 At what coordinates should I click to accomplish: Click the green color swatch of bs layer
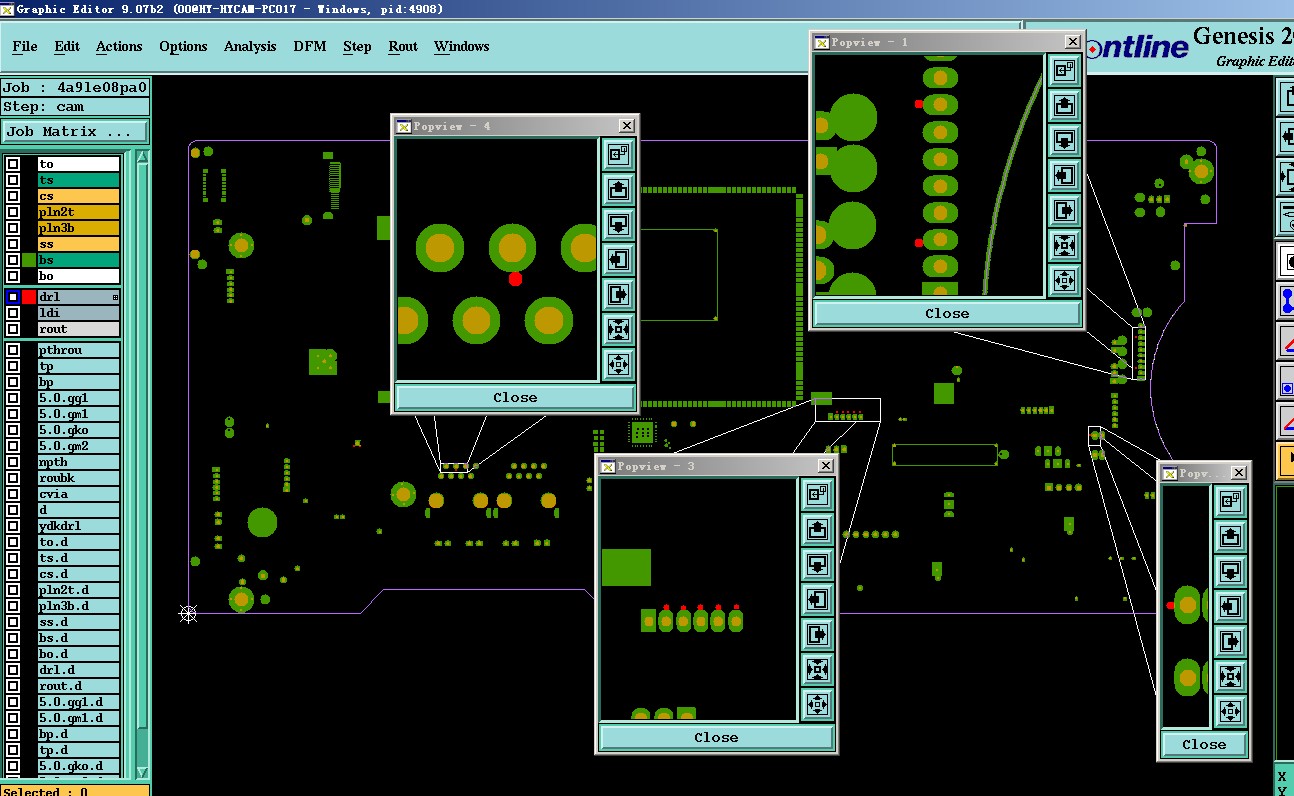click(29, 260)
